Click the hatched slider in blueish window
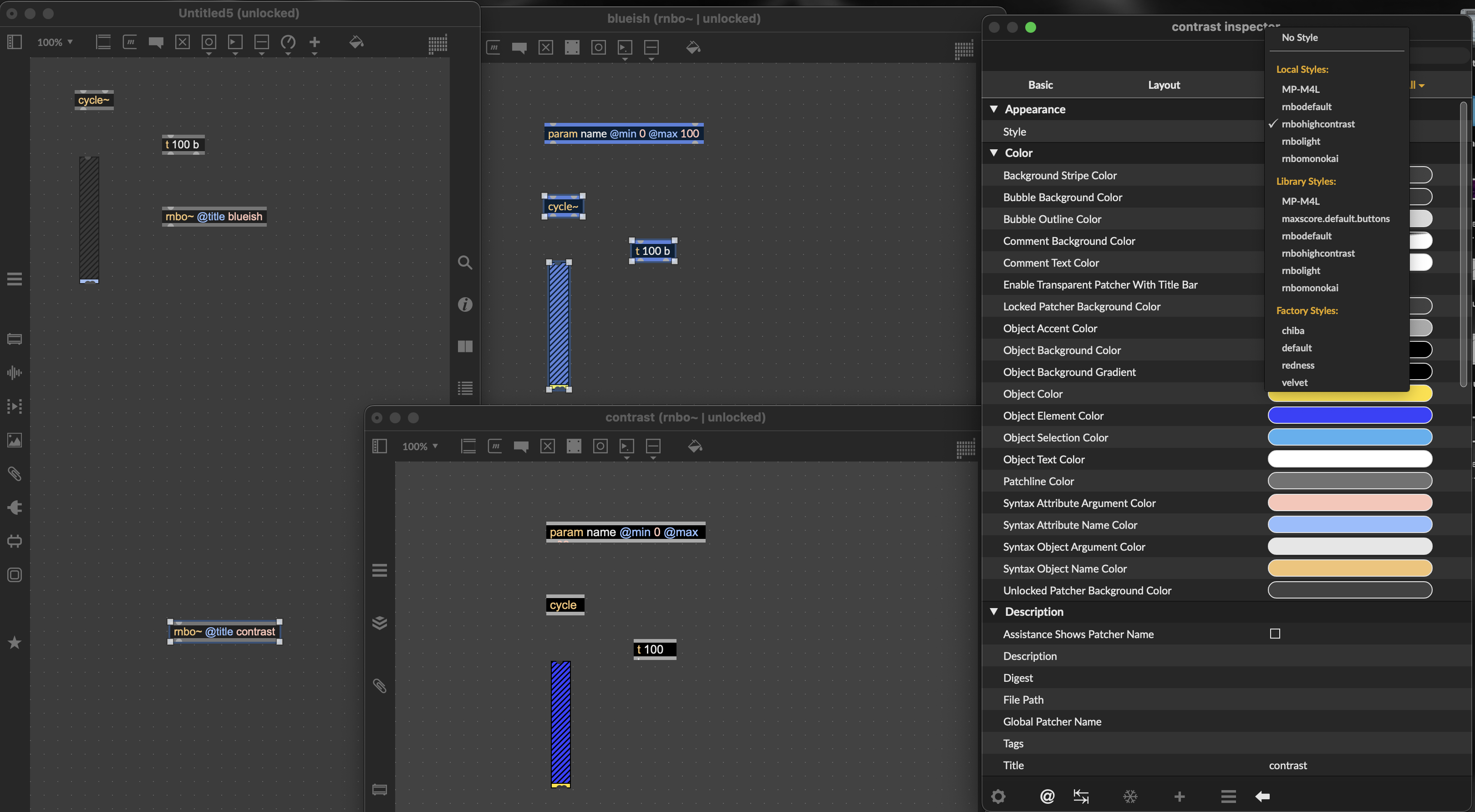Image resolution: width=1475 pixels, height=812 pixels. pos(559,326)
